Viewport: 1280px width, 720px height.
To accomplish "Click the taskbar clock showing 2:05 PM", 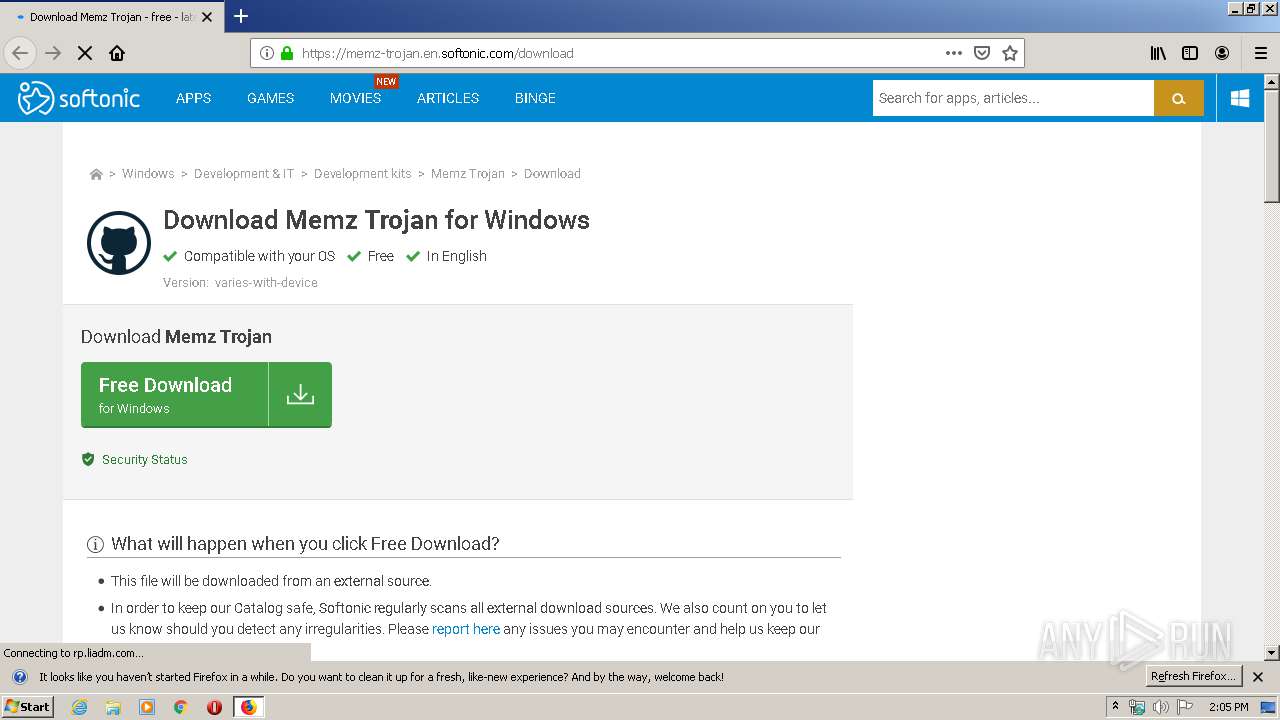I will (1229, 707).
